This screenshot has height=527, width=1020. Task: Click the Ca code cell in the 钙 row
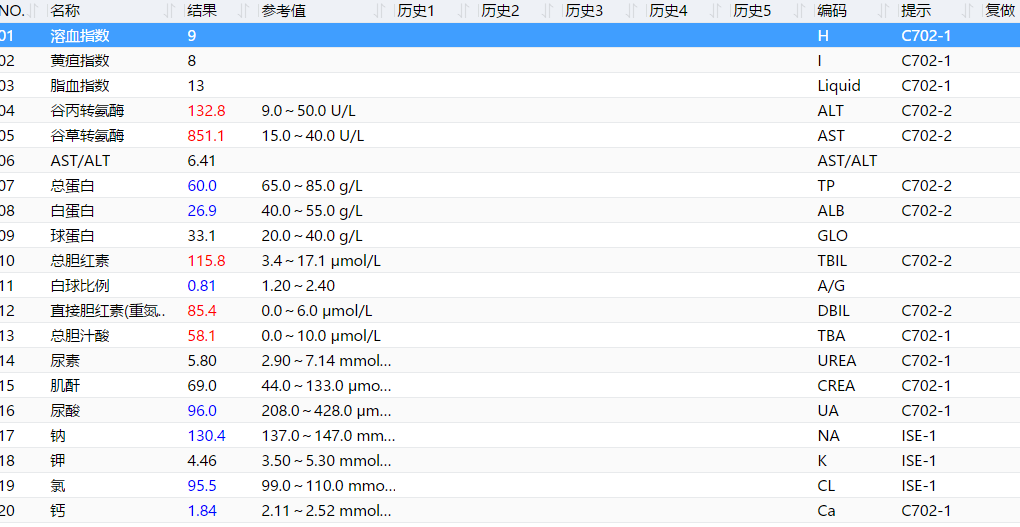pyautogui.click(x=826, y=510)
